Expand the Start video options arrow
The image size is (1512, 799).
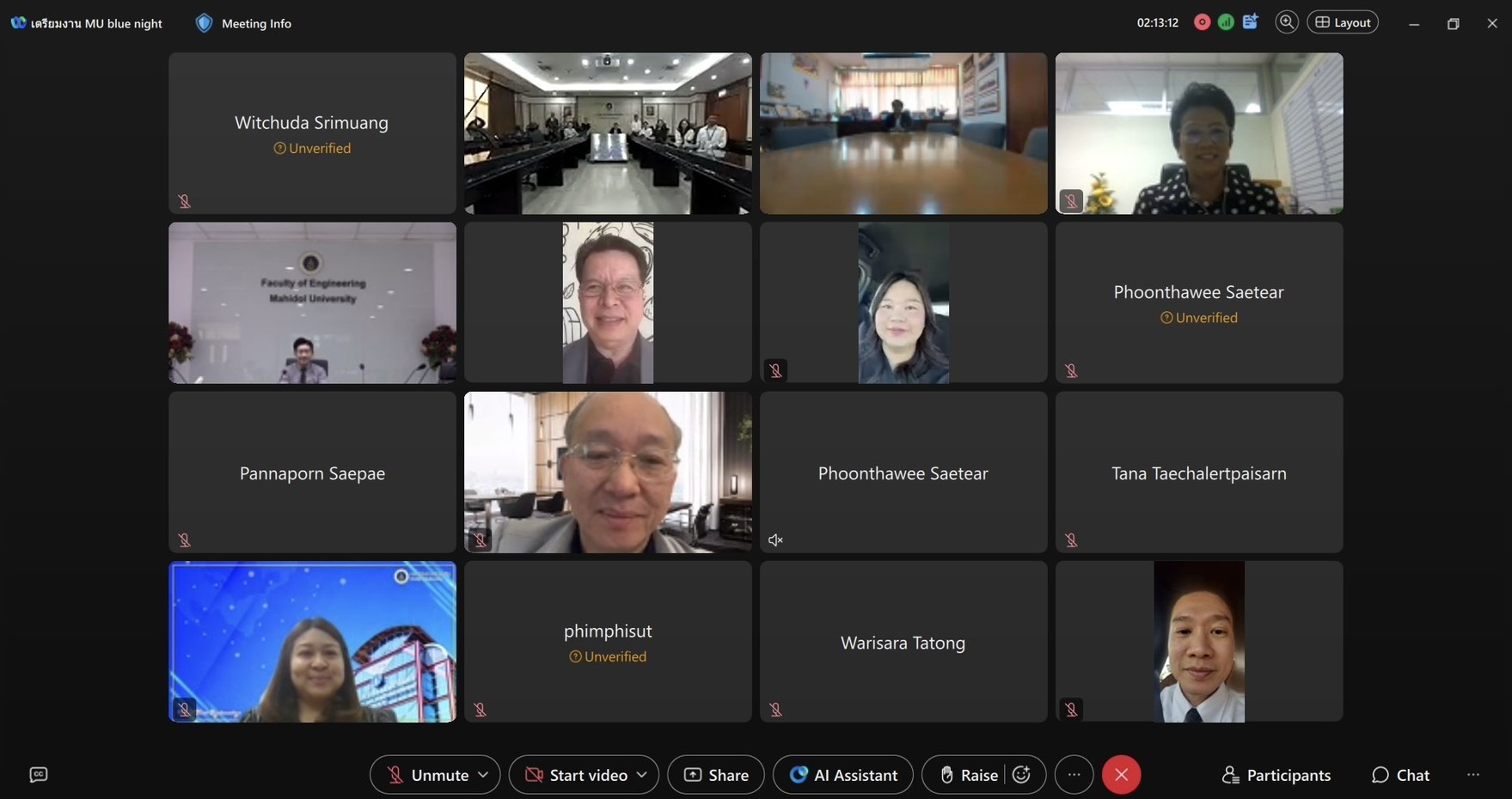(x=642, y=775)
